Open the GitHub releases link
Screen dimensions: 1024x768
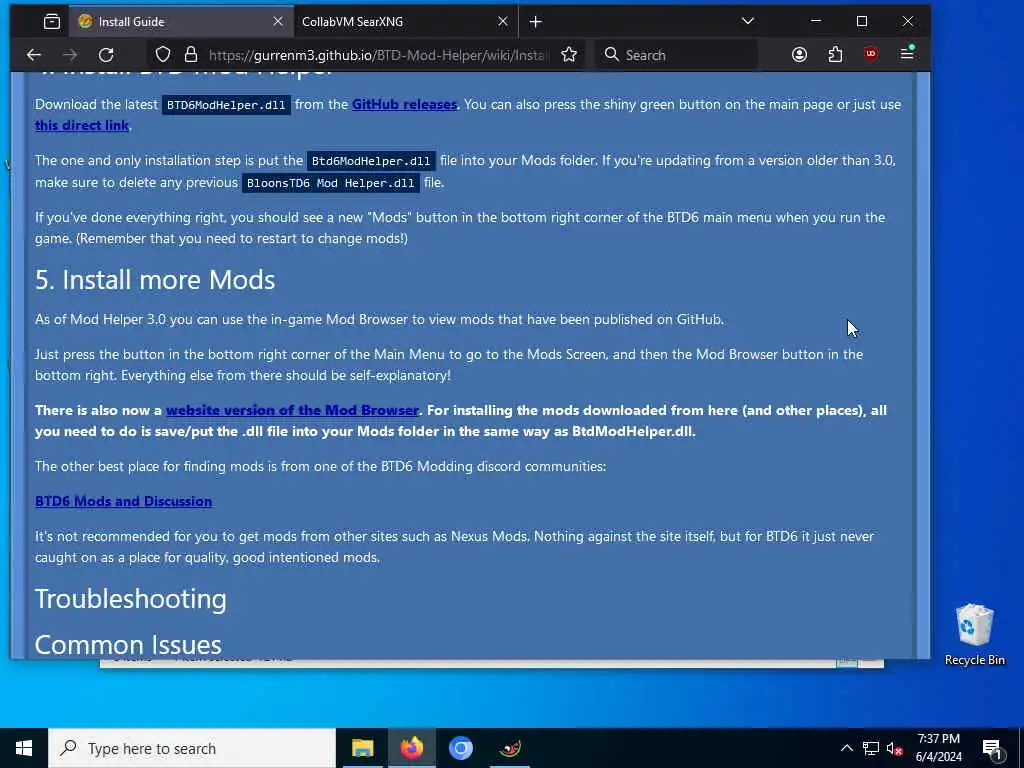pyautogui.click(x=404, y=104)
